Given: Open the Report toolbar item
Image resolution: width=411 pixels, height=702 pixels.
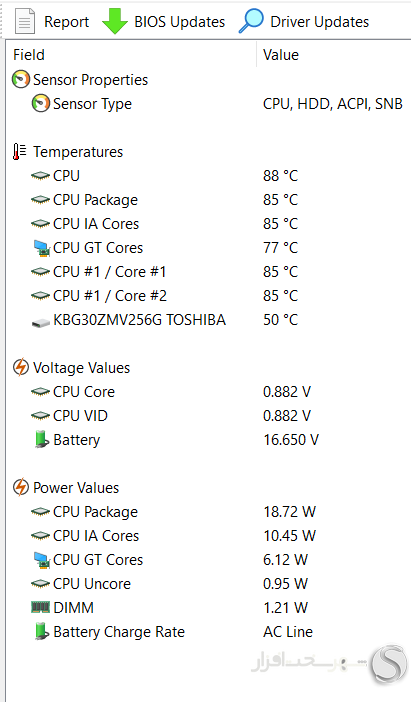Looking at the screenshot, I should tap(52, 21).
